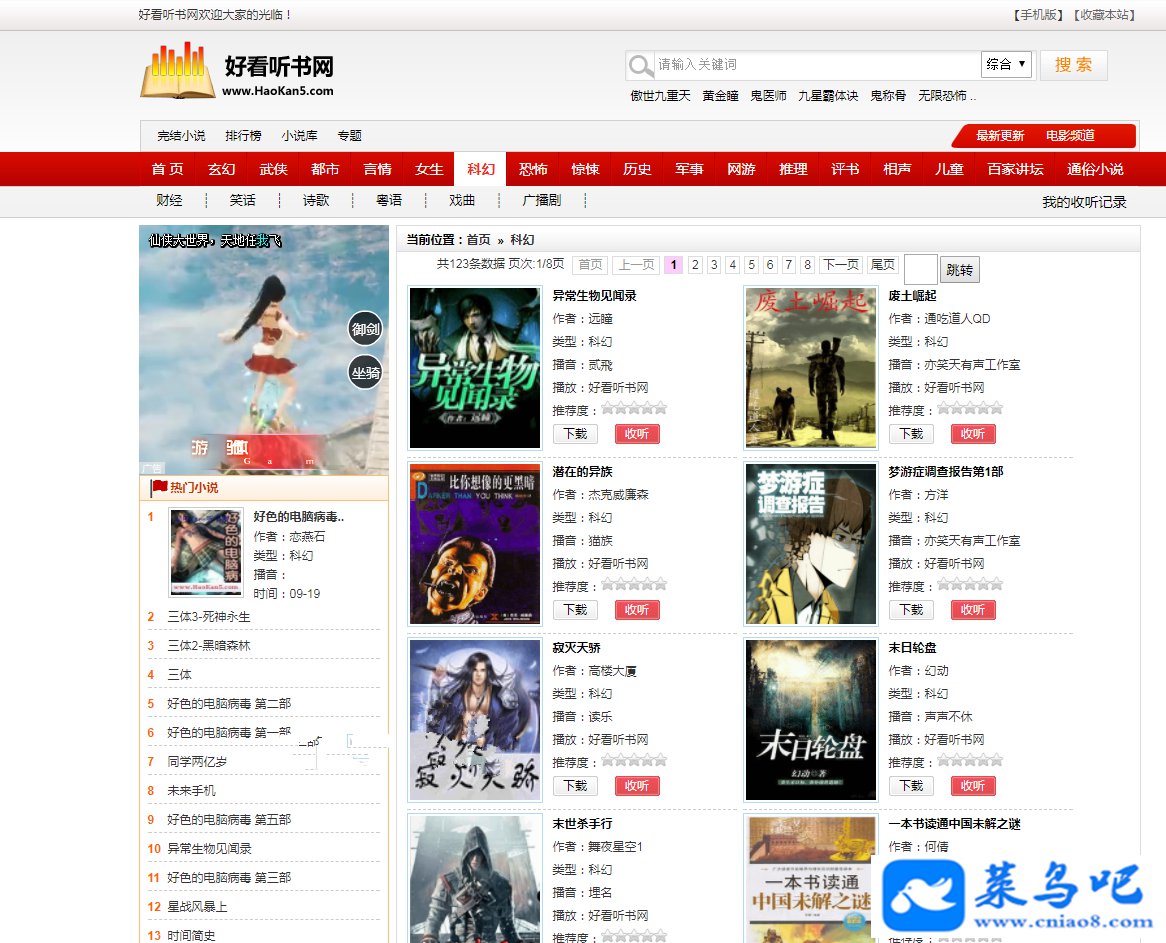Open the 戏曲 subcategory

pyautogui.click(x=462, y=200)
